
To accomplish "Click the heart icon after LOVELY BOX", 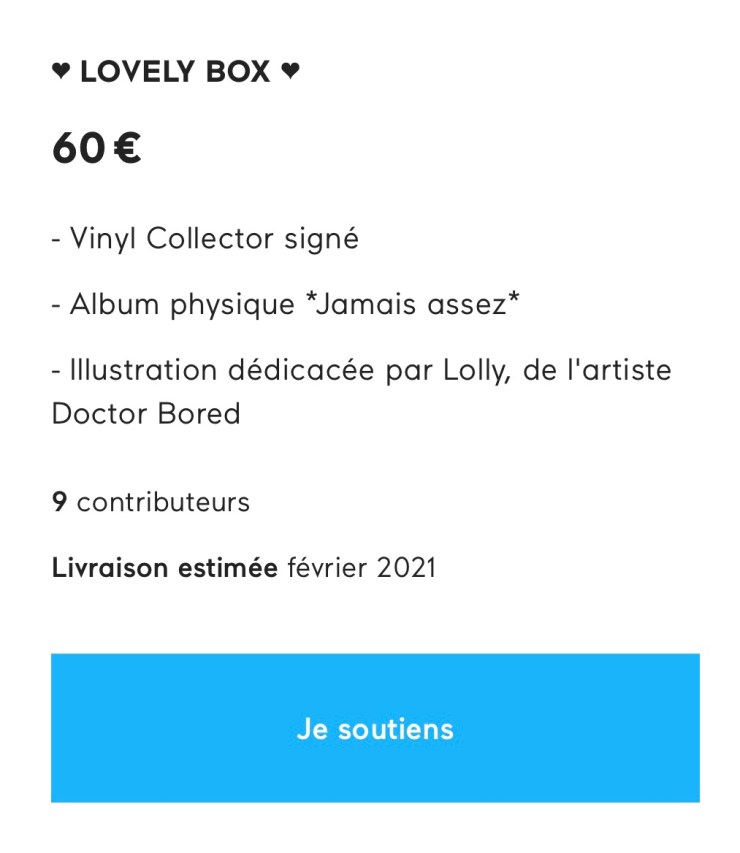I will click(290, 72).
